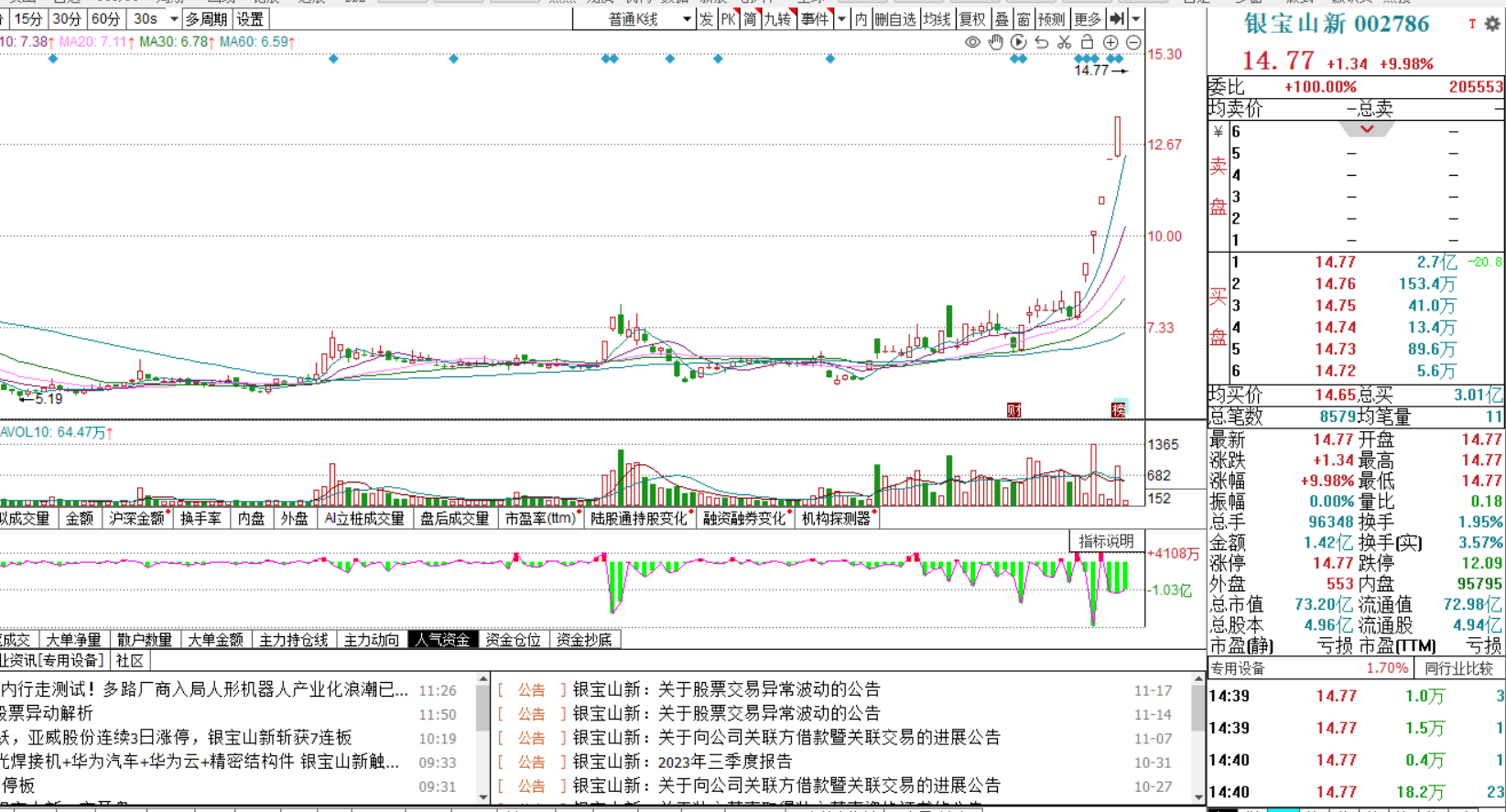
Task: Open the gear settings icon beside stock name
Action: pyautogui.click(x=1492, y=25)
